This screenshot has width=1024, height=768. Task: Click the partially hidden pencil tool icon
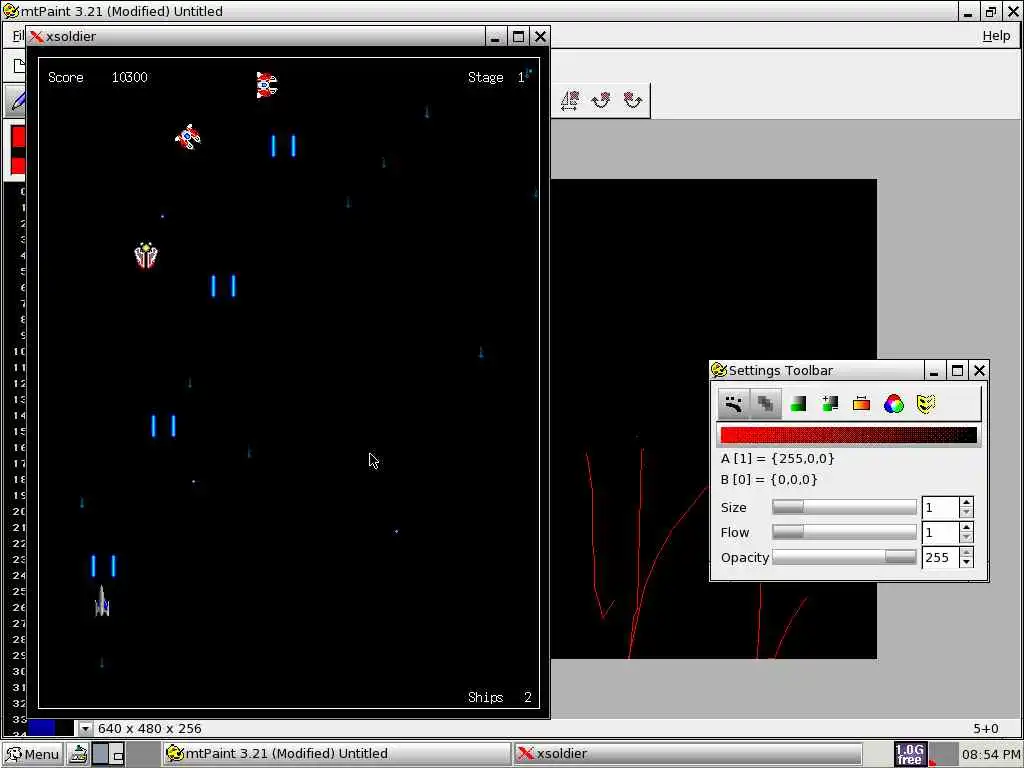[17, 101]
